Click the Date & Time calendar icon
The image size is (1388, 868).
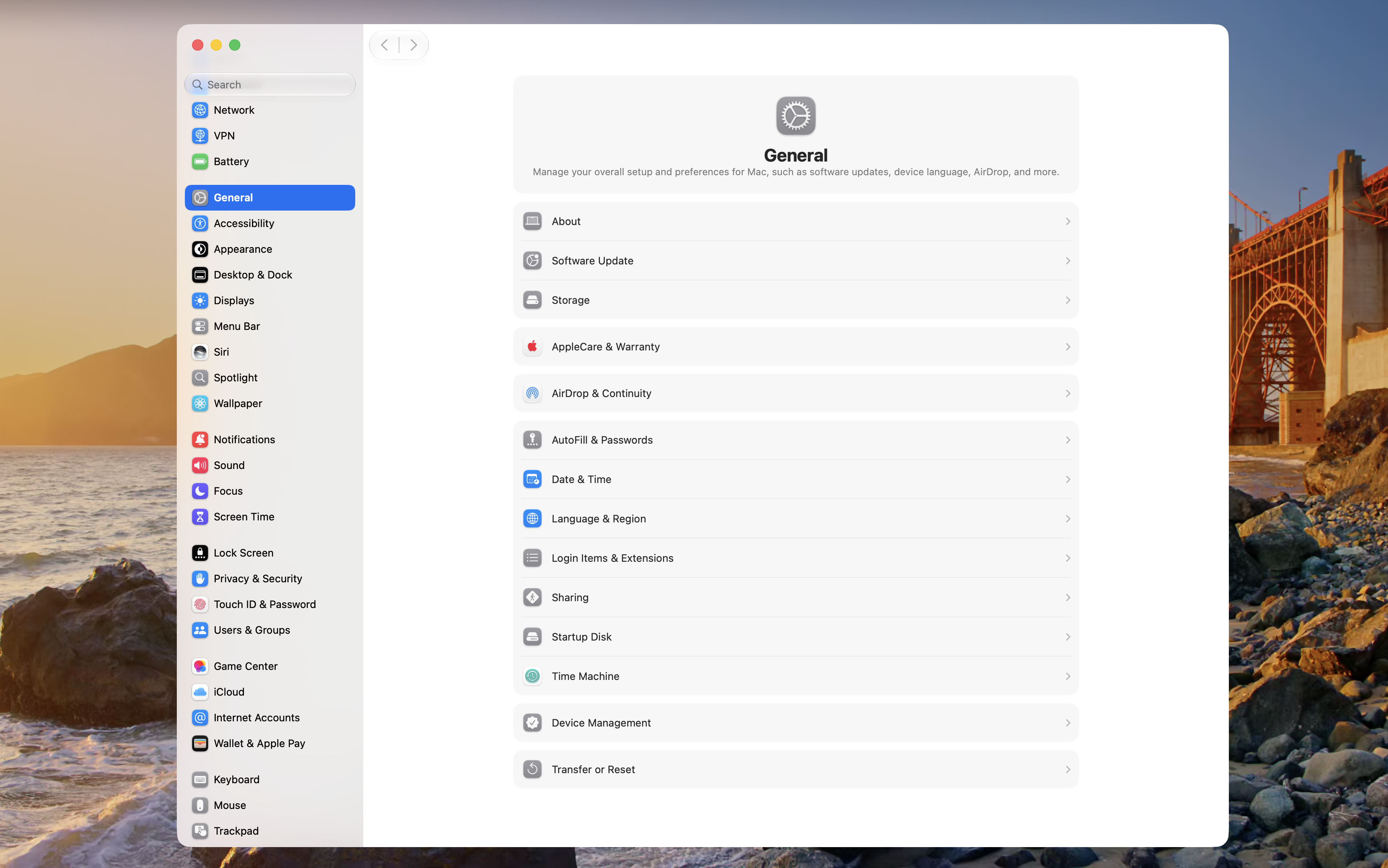[532, 479]
